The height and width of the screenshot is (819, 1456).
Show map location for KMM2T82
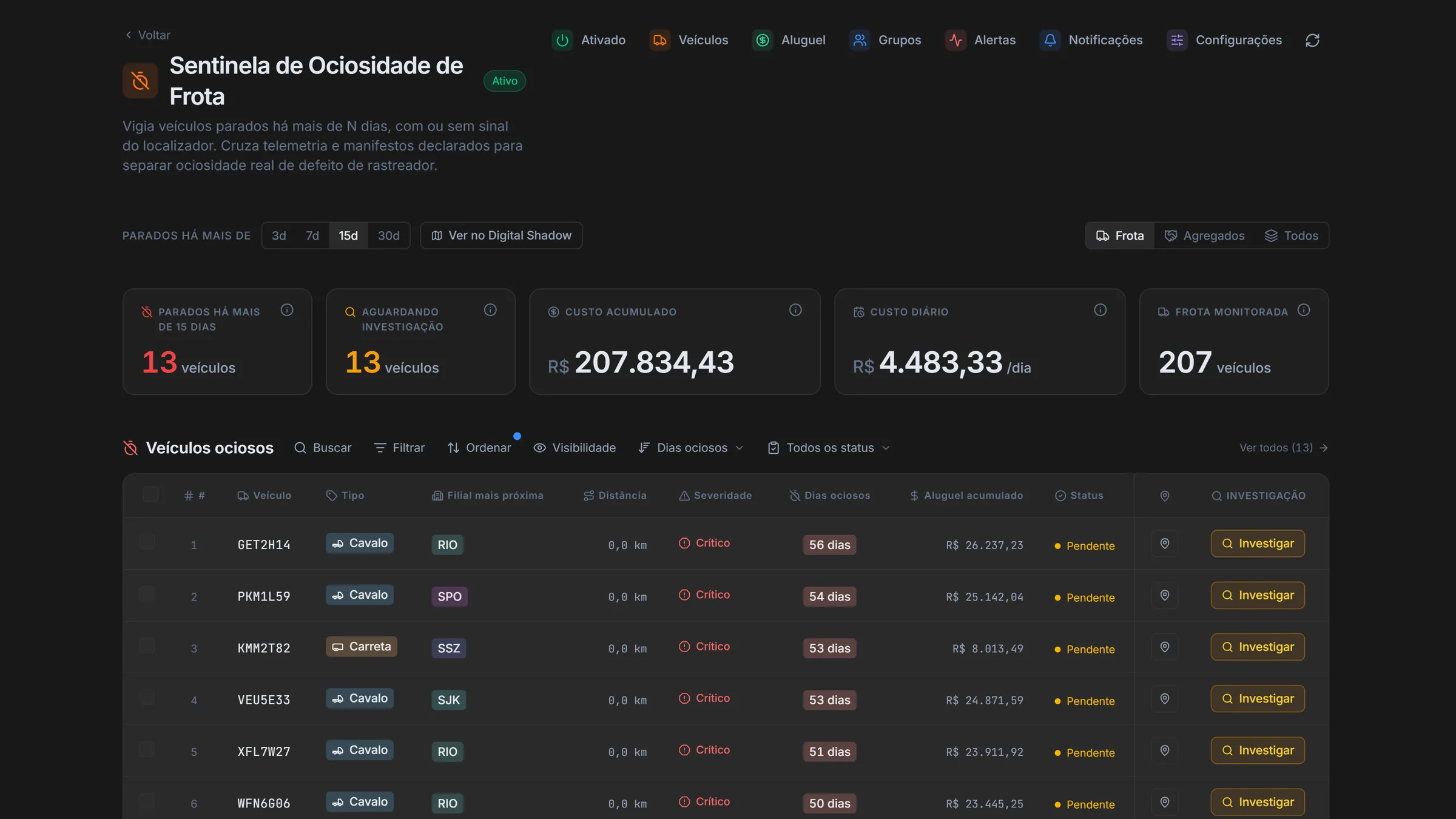(x=1165, y=647)
